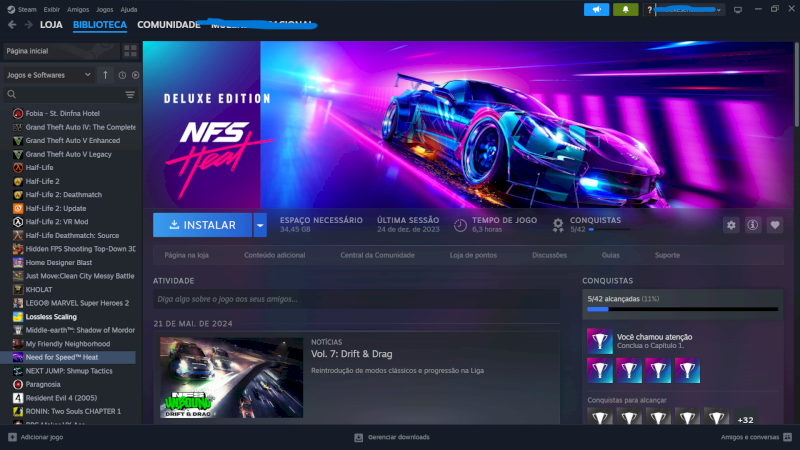The image size is (800, 450).
Task: Open the advanced filters icon
Action: [x=130, y=94]
